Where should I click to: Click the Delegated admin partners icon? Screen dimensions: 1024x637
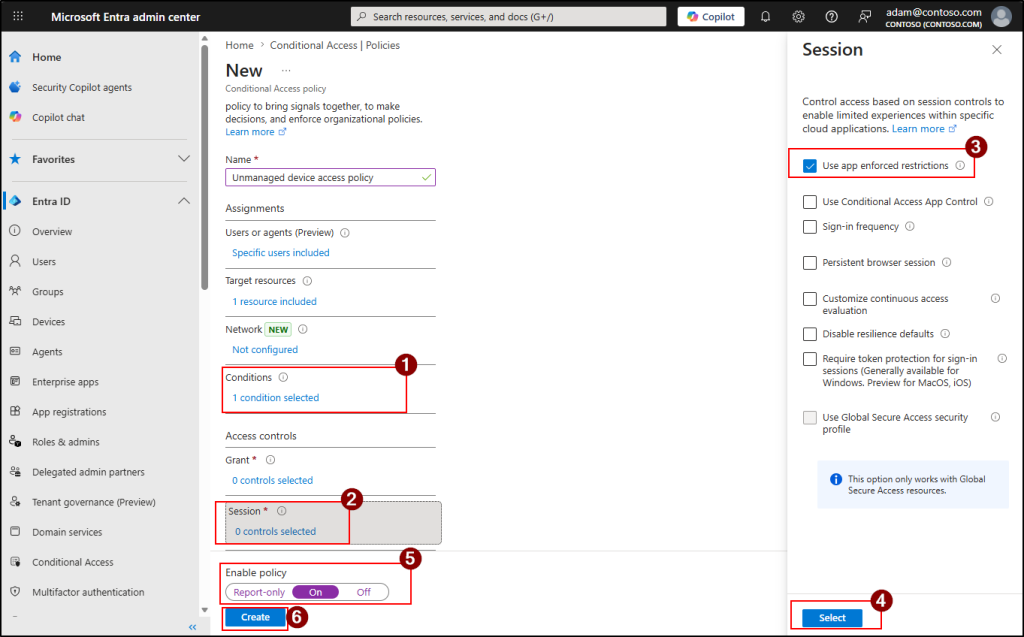click(15, 471)
